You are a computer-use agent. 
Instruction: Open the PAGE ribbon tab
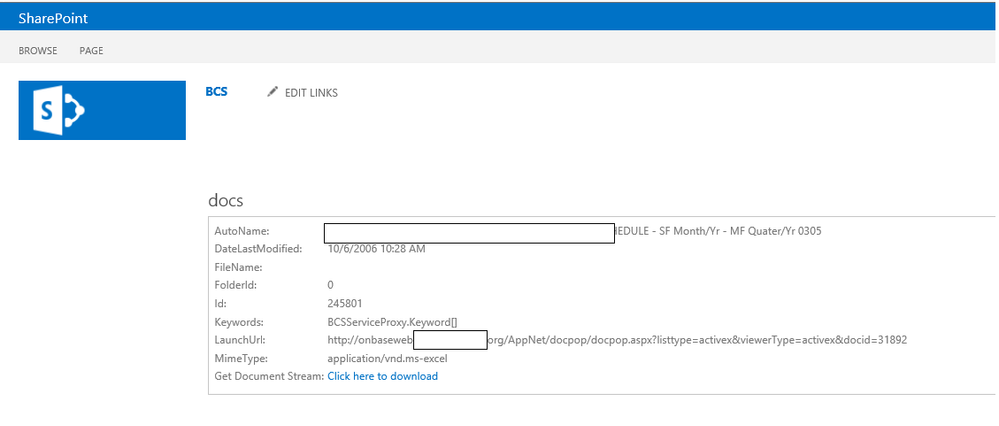point(91,51)
